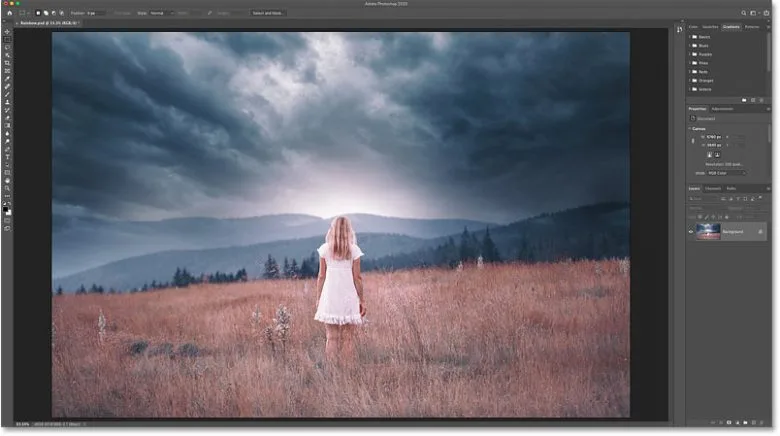
Task: Select the Rectangular Marquee tool
Action: click(7, 38)
